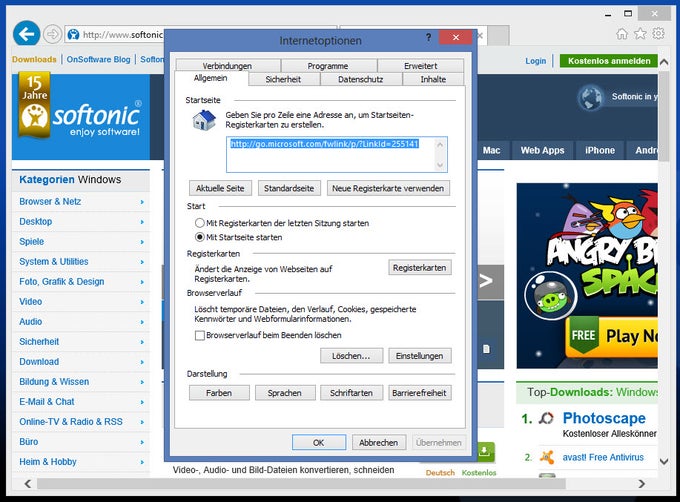The height and width of the screenshot is (502, 680).
Task: Go back with the browser back arrow
Action: pyautogui.click(x=26, y=33)
